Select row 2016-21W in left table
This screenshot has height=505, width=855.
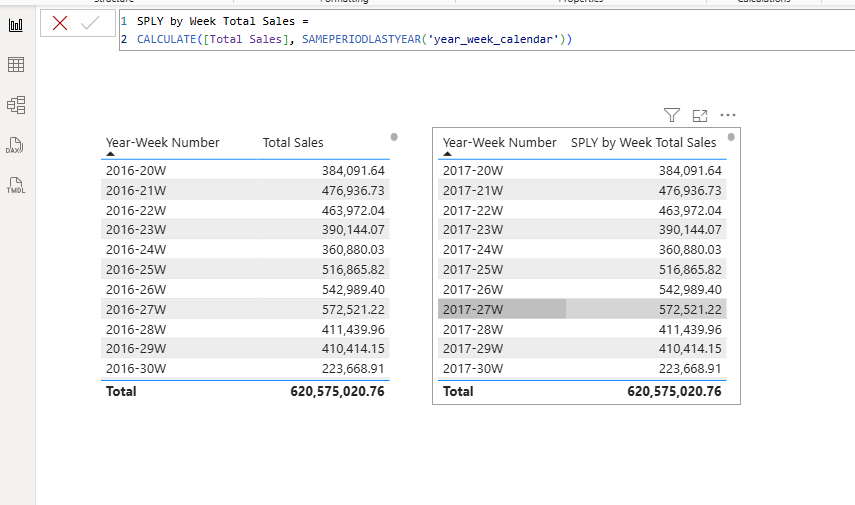coord(245,190)
